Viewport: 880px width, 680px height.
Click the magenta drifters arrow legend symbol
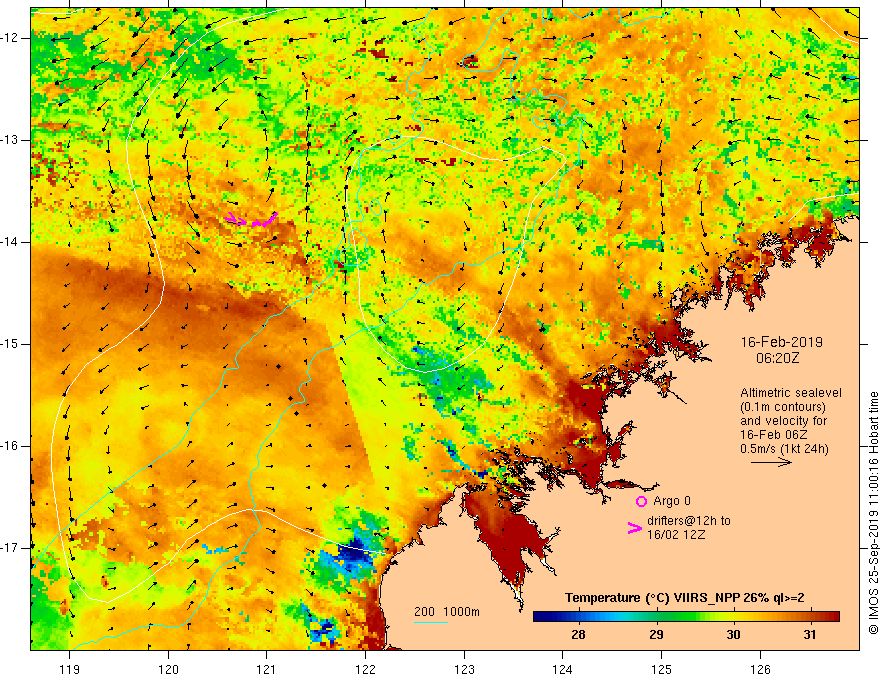coord(634,527)
